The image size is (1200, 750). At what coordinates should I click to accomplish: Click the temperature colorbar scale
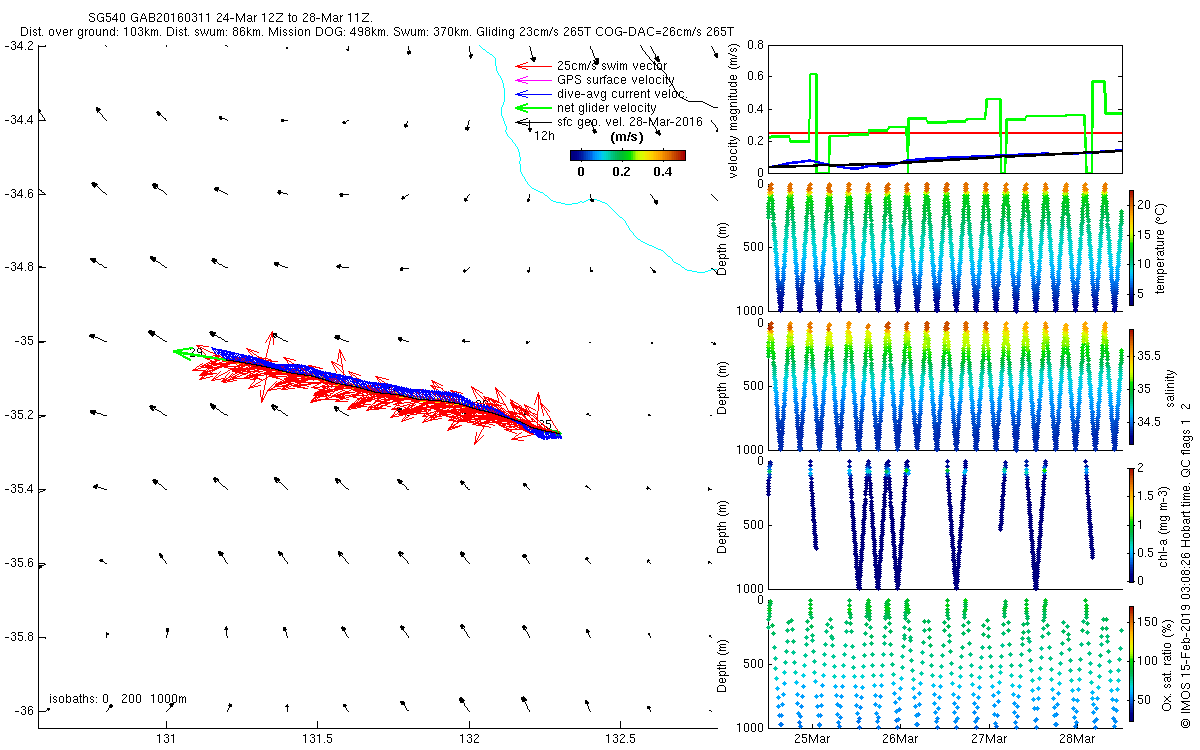(x=1131, y=247)
